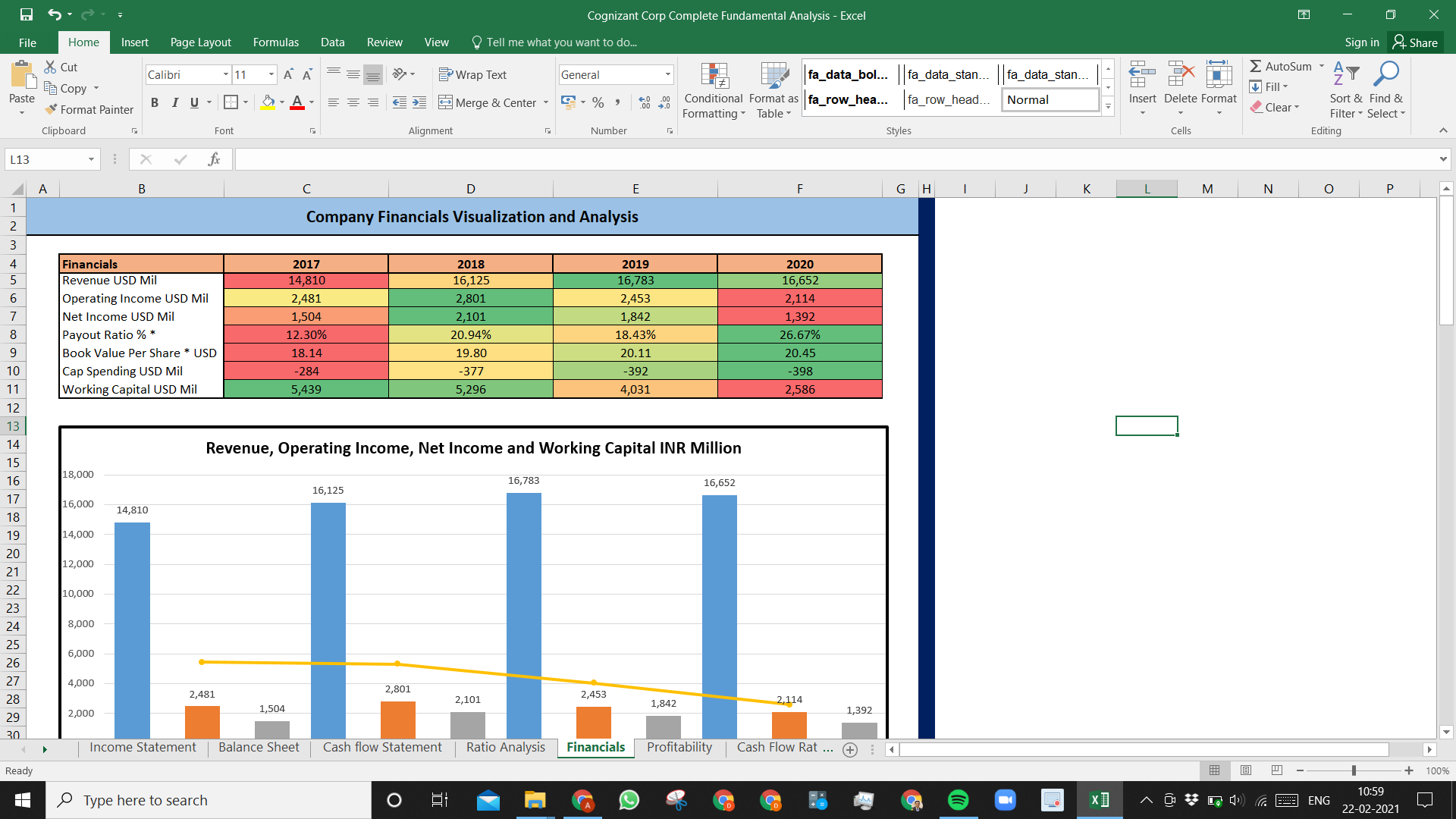Image resolution: width=1456 pixels, height=819 pixels.
Task: Open Format as Table gallery
Action: 774,91
